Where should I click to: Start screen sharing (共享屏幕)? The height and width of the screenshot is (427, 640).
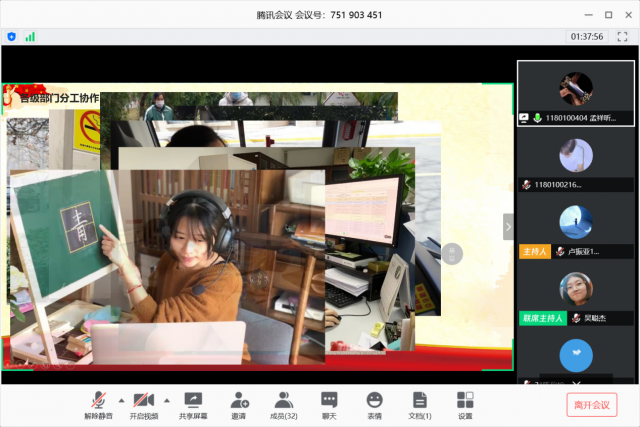point(194,403)
